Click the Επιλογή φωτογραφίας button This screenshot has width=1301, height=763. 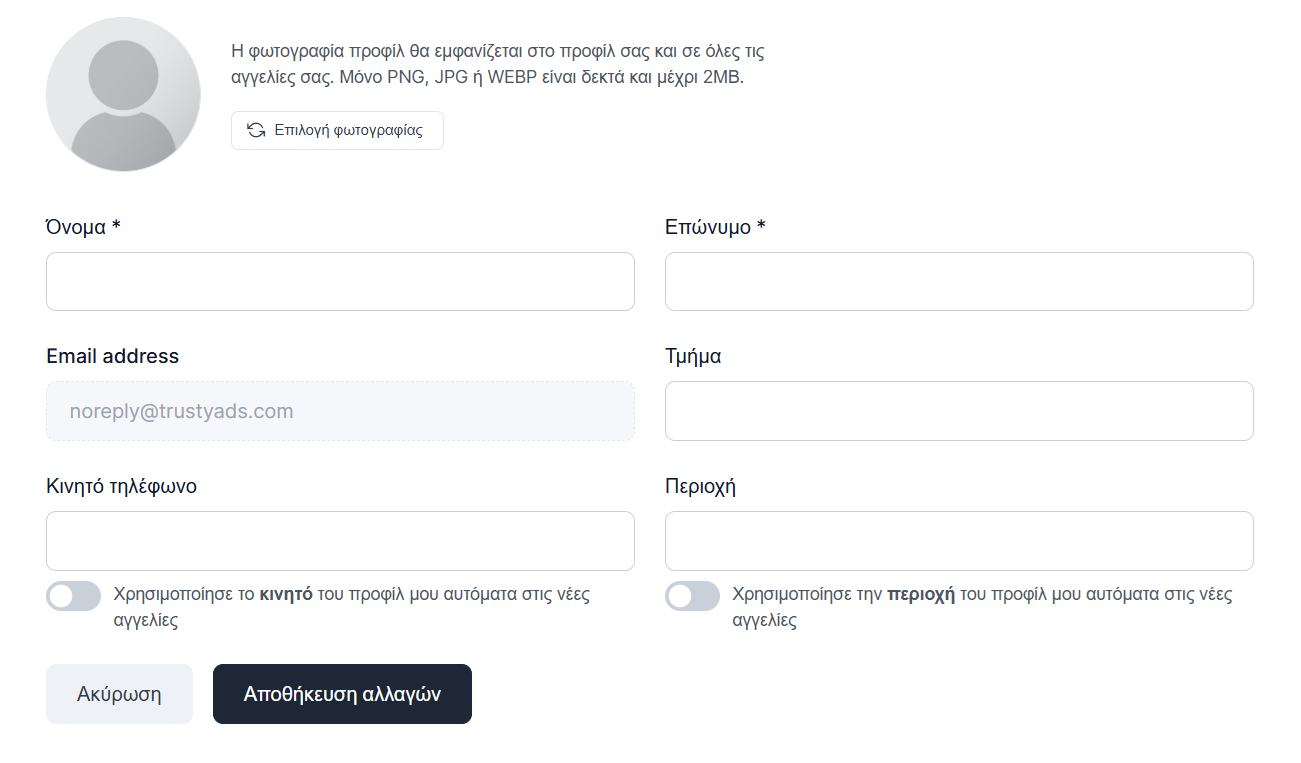(337, 130)
